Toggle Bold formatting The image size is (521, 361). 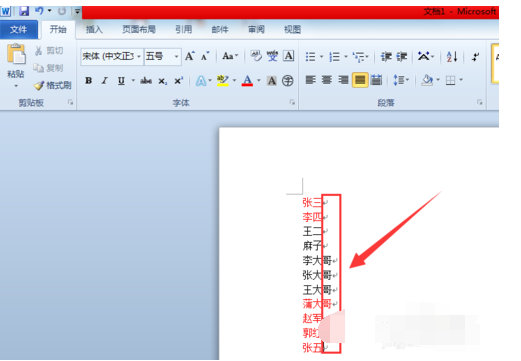tap(88, 81)
